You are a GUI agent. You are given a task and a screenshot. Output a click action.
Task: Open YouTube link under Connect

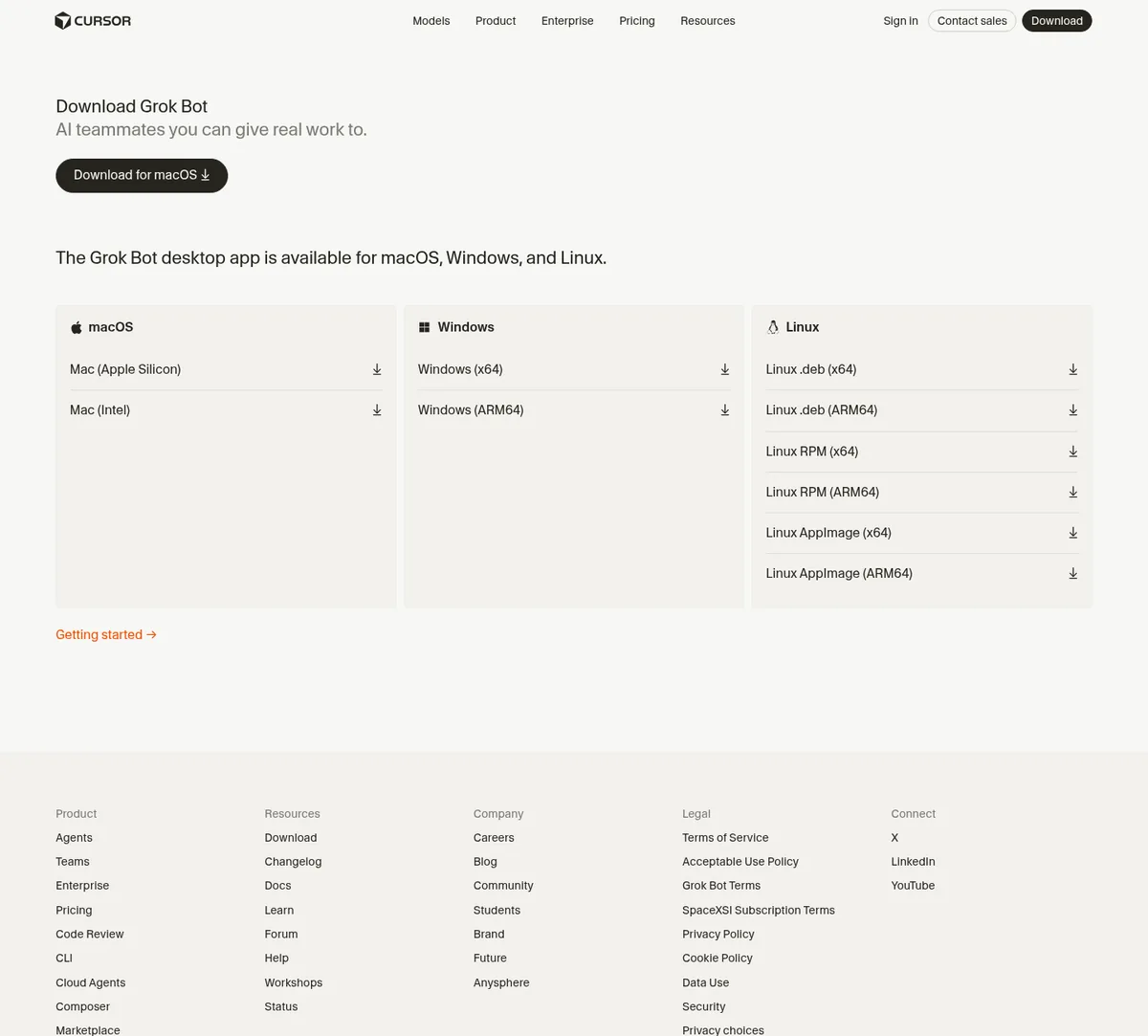pos(913,886)
